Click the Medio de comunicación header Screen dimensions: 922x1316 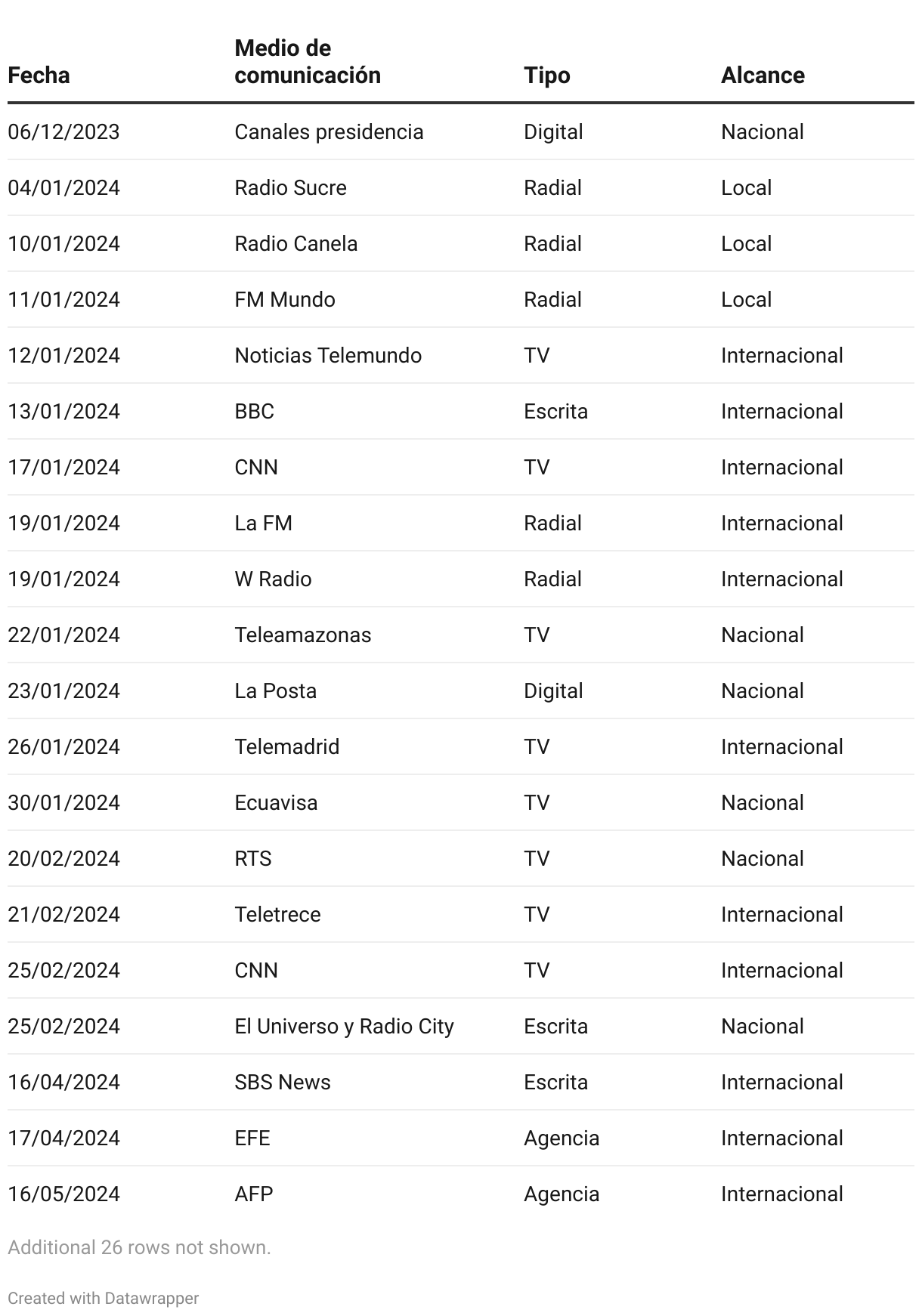[x=307, y=62]
